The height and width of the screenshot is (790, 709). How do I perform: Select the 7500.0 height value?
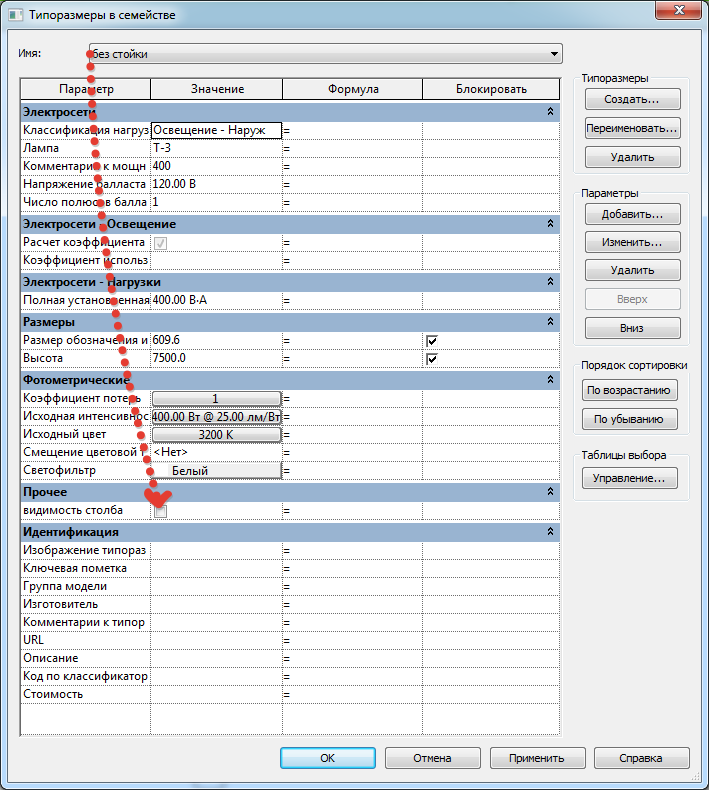(x=216, y=358)
